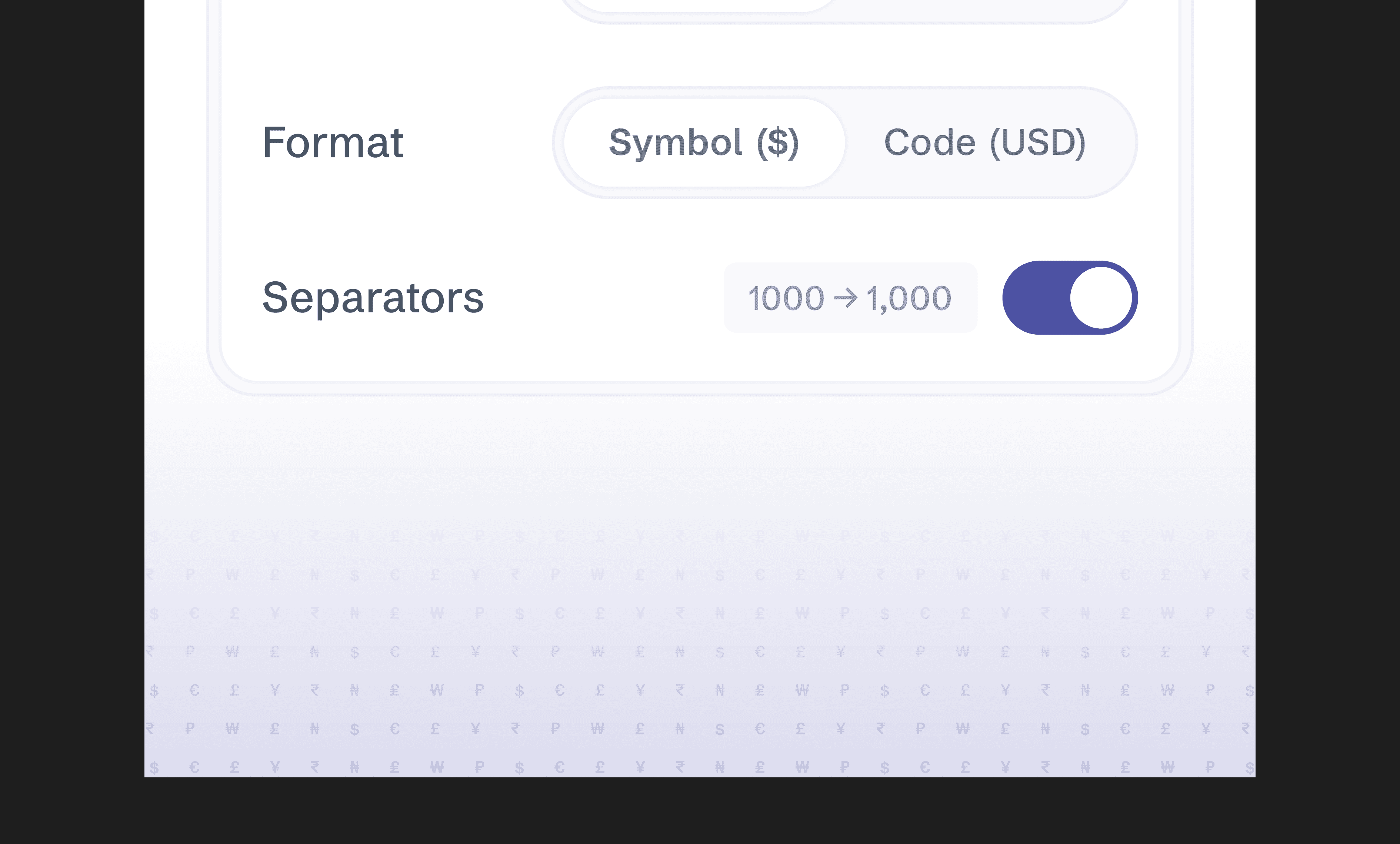Switch format to Code (USD)

click(985, 143)
